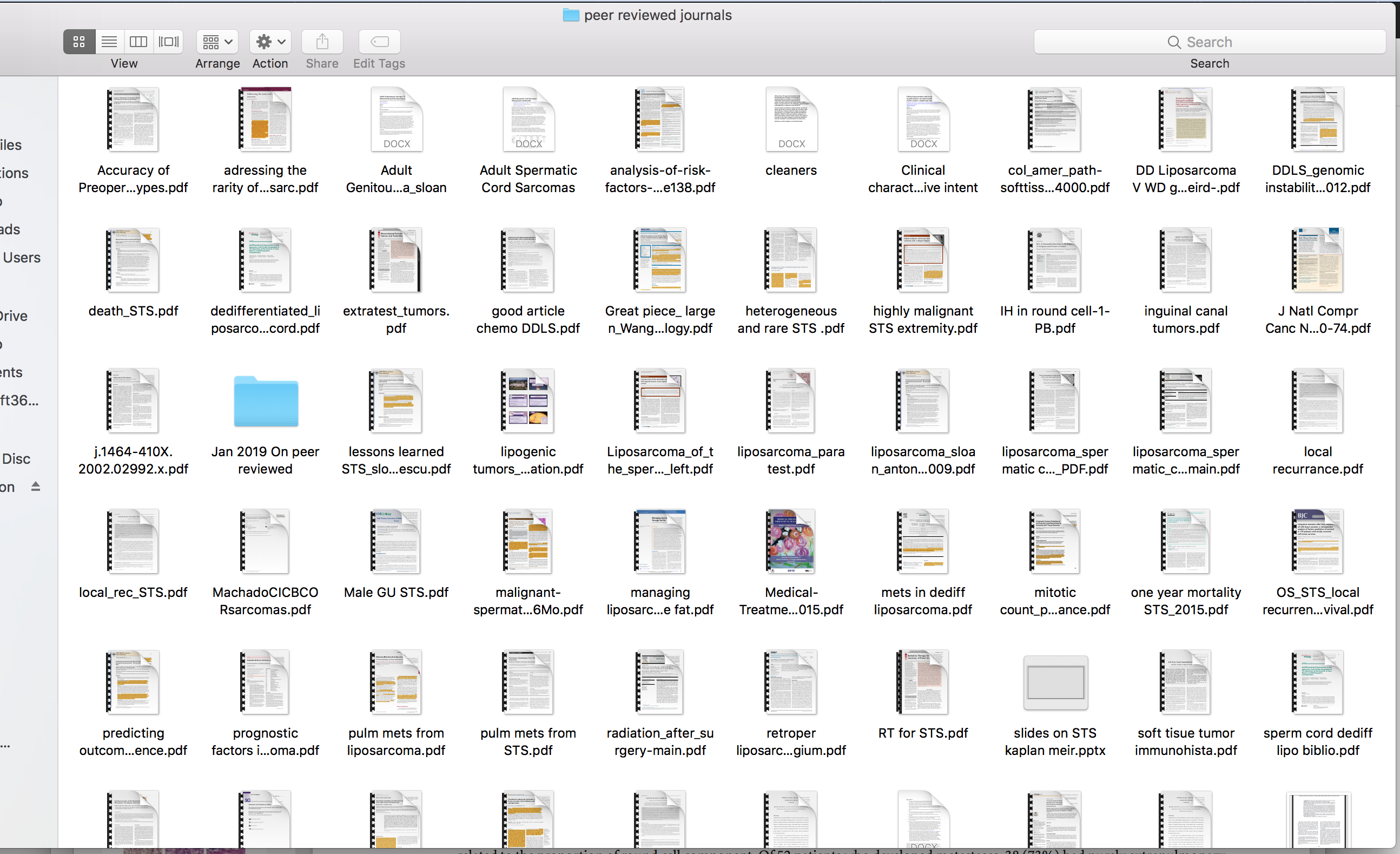This screenshot has width=1400, height=854.
Task: Switch to icon view mode
Action: tap(79, 42)
